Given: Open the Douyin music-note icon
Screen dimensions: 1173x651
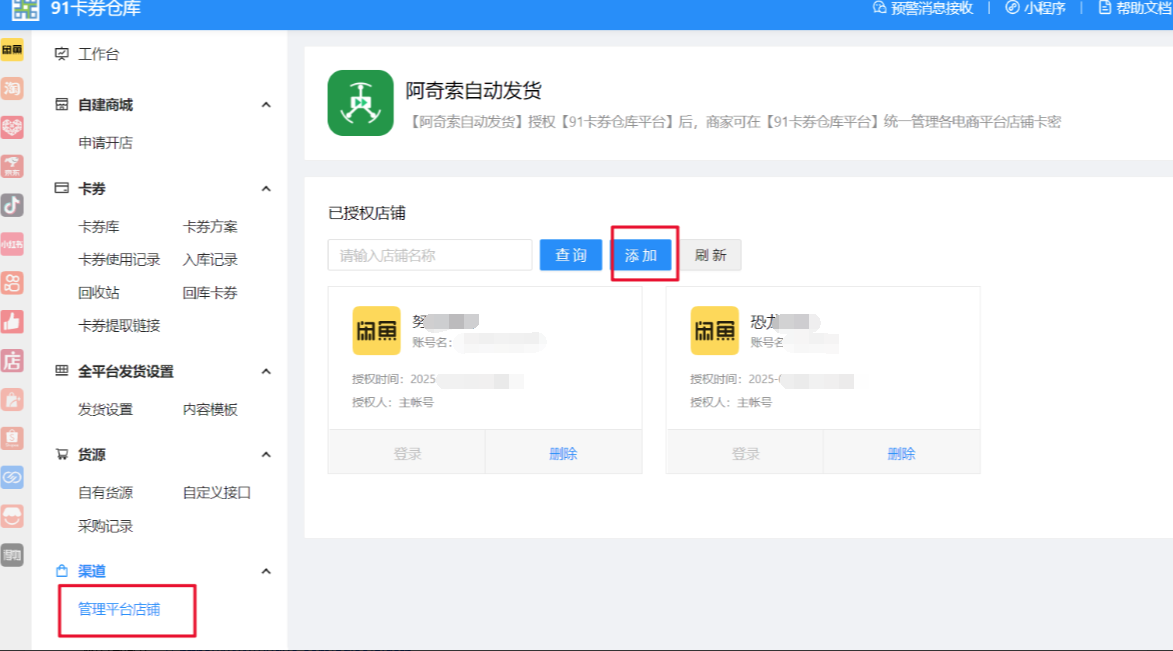Looking at the screenshot, I should coord(12,205).
